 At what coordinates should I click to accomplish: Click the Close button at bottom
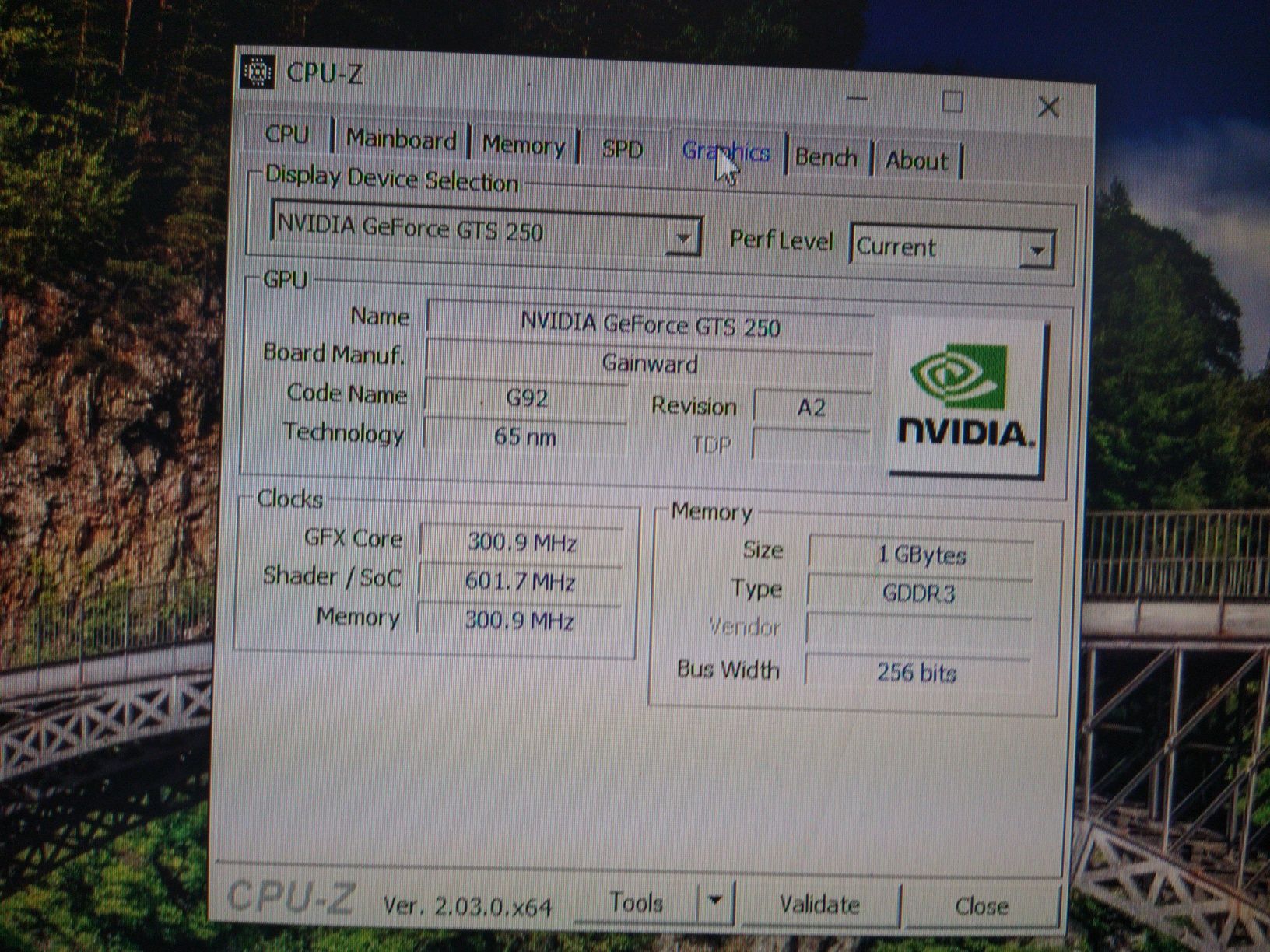[981, 907]
